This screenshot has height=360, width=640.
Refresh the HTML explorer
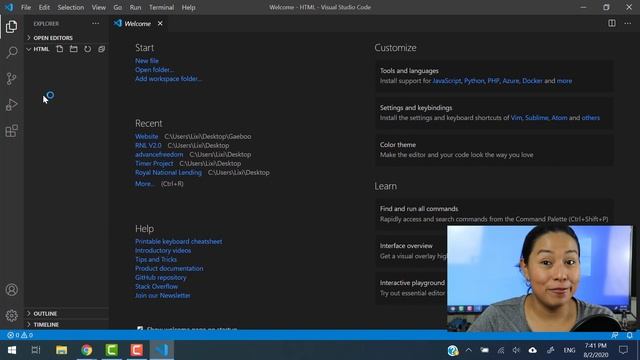(x=87, y=49)
